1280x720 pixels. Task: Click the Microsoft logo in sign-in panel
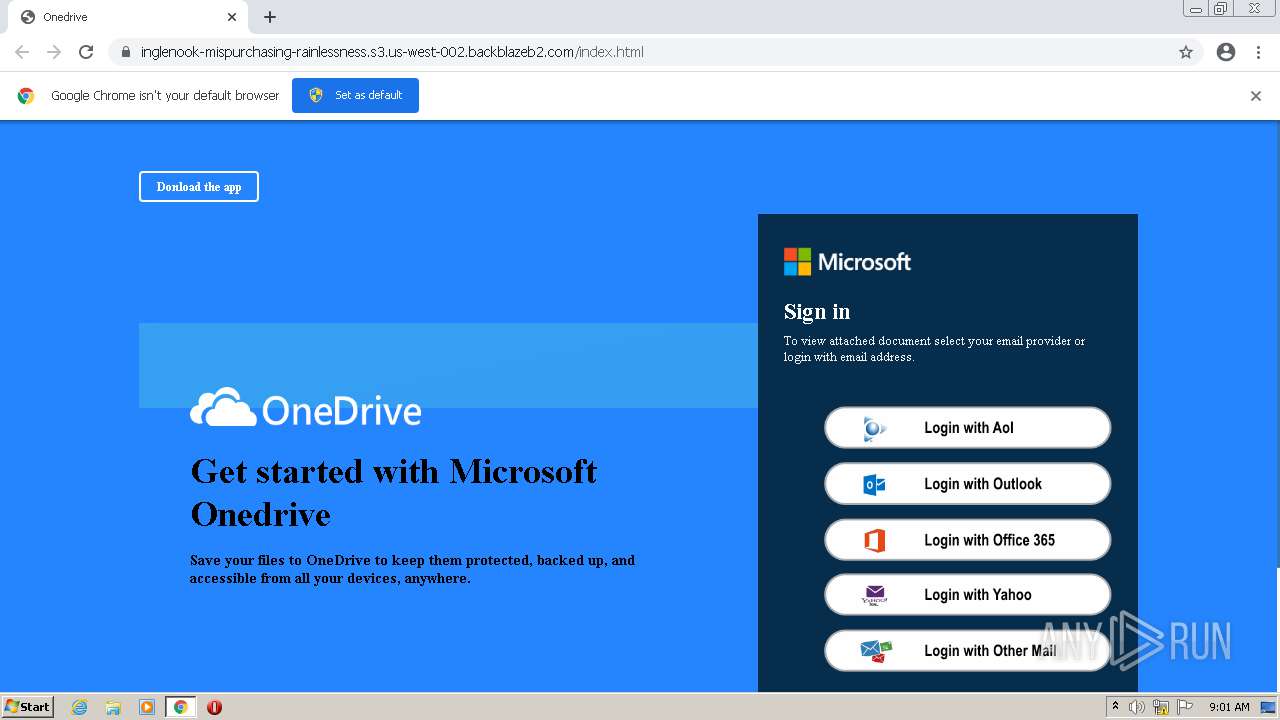click(x=847, y=262)
